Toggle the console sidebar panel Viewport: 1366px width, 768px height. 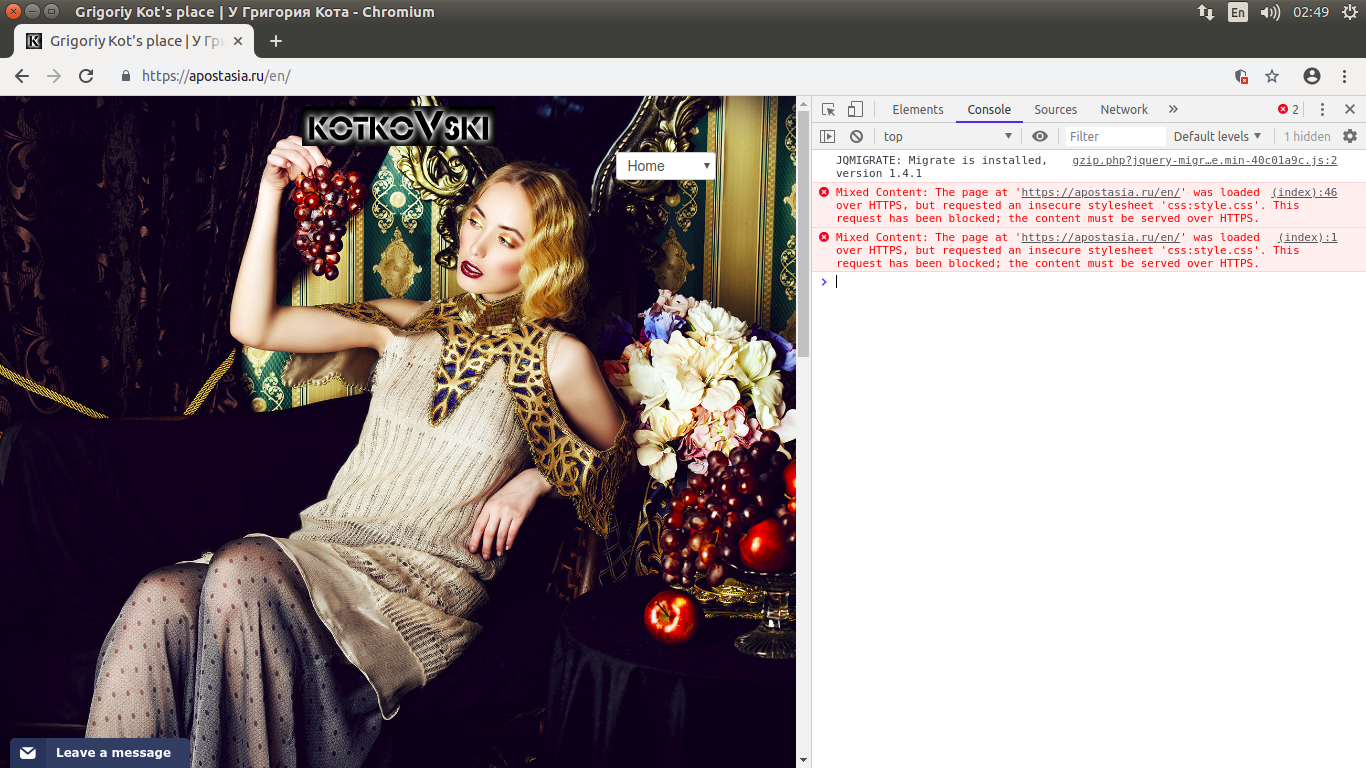[x=828, y=137]
